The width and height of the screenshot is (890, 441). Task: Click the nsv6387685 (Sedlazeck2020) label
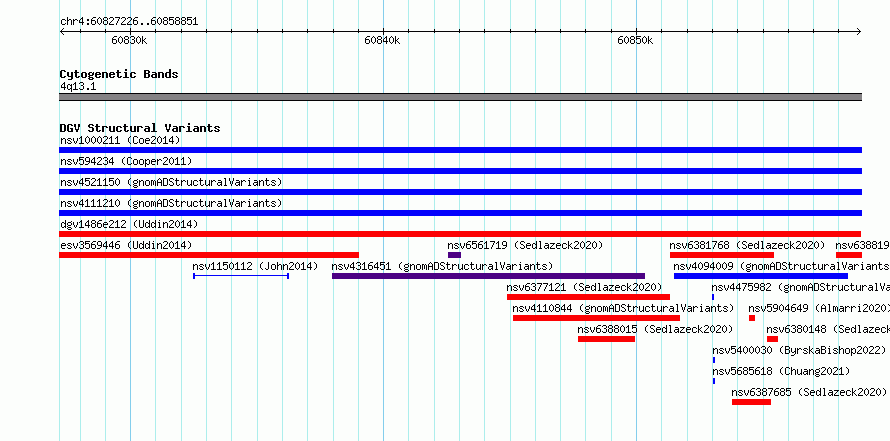coord(809,392)
